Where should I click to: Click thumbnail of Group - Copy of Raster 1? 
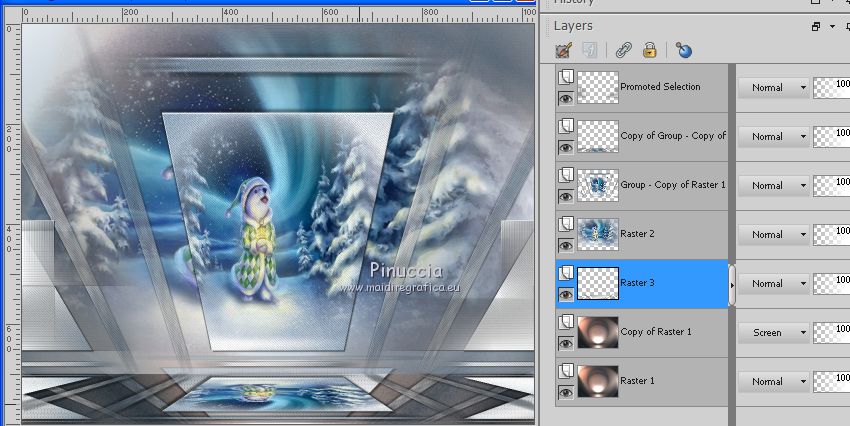(598, 185)
